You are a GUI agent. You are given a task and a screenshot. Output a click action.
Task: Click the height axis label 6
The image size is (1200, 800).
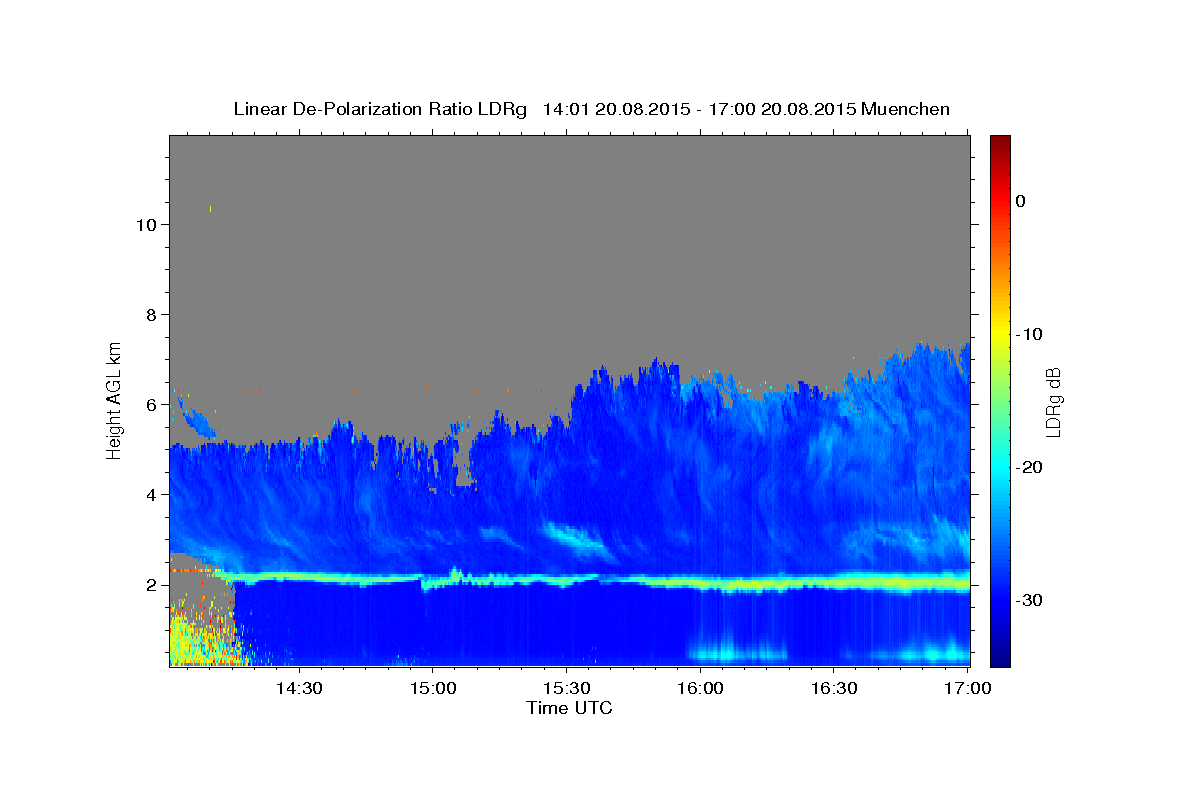[x=150, y=405]
